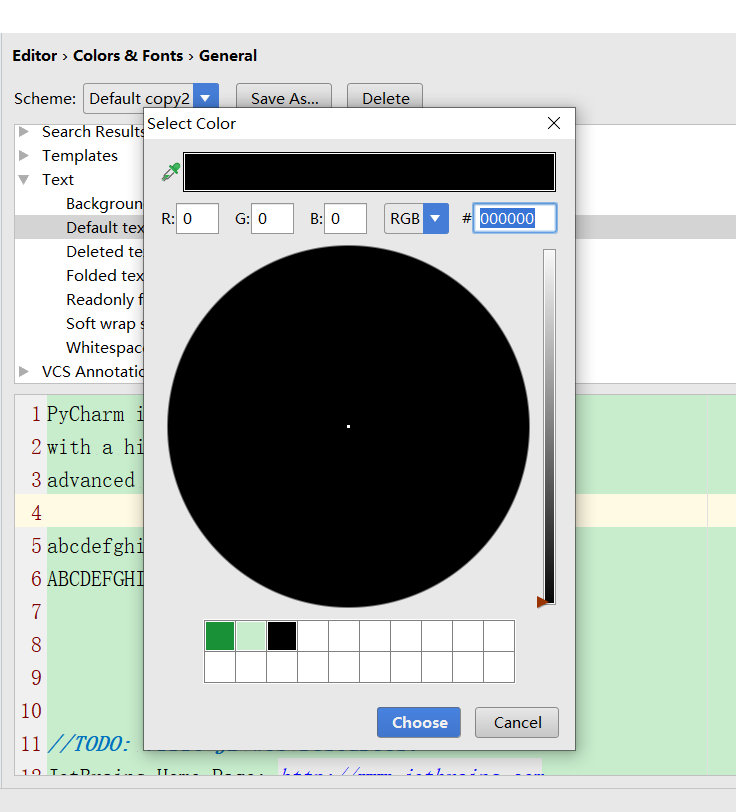Close the Select Color dialog
The height and width of the screenshot is (812, 736).
tap(554, 123)
